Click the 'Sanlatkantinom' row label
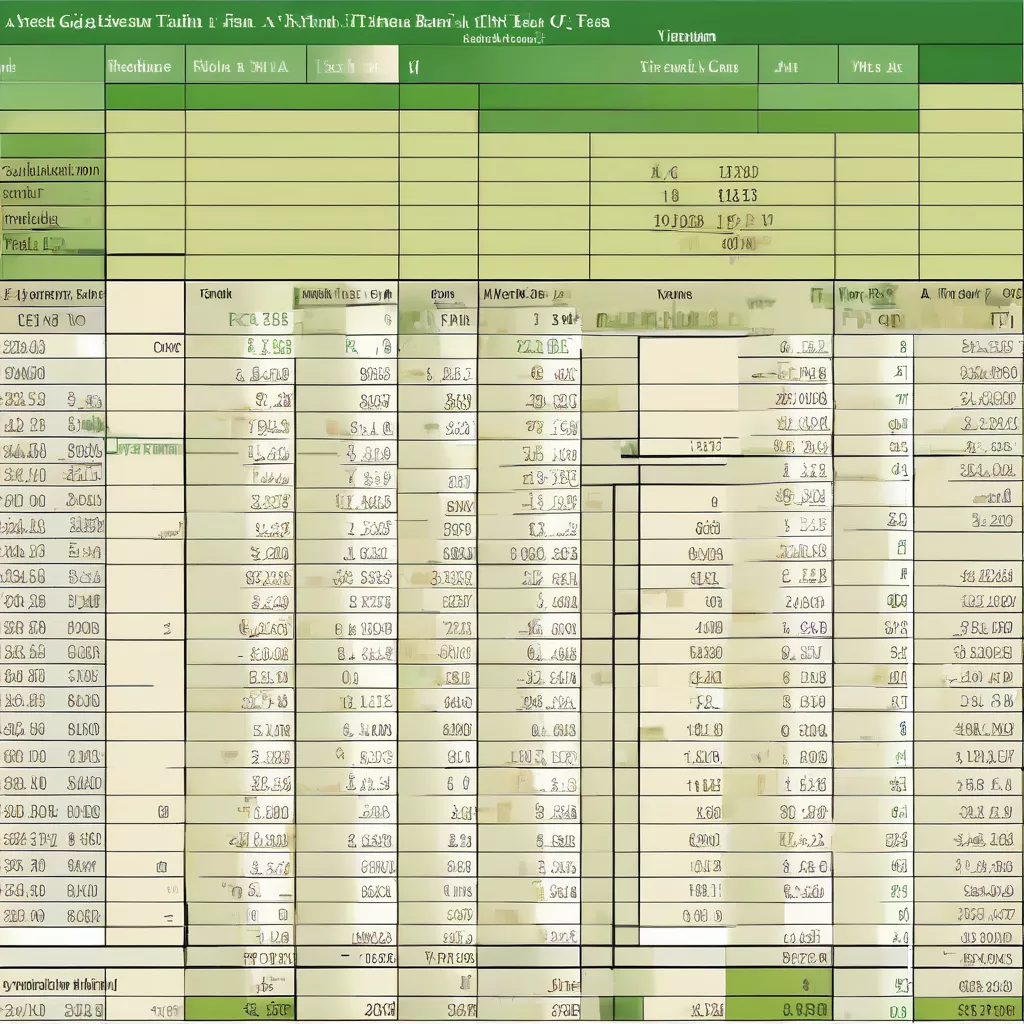This screenshot has width=1024, height=1024. [x=52, y=171]
